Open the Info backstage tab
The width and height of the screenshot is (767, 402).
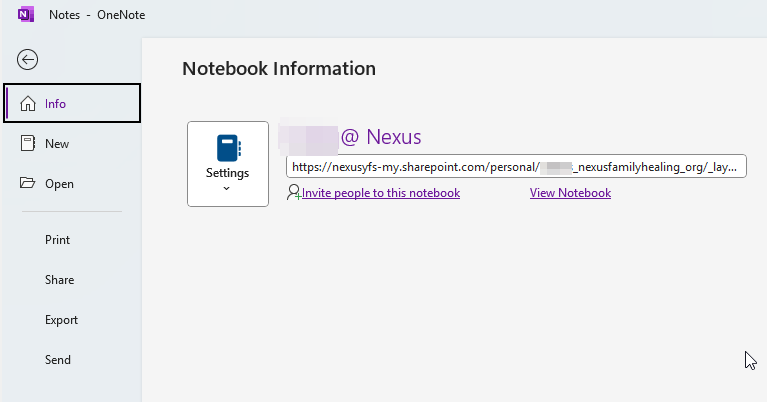click(x=72, y=103)
